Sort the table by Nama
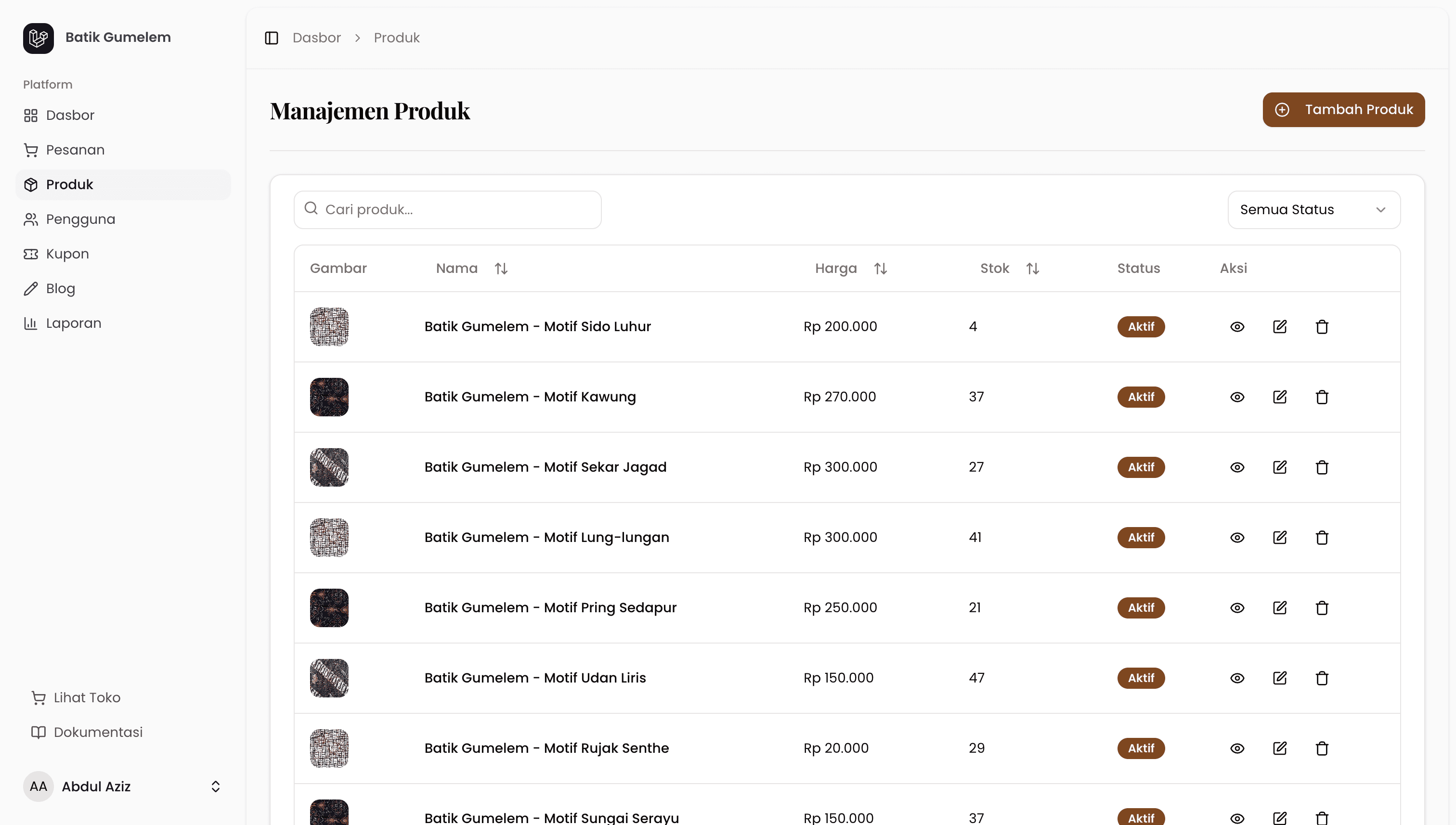1456x825 pixels. coord(472,269)
